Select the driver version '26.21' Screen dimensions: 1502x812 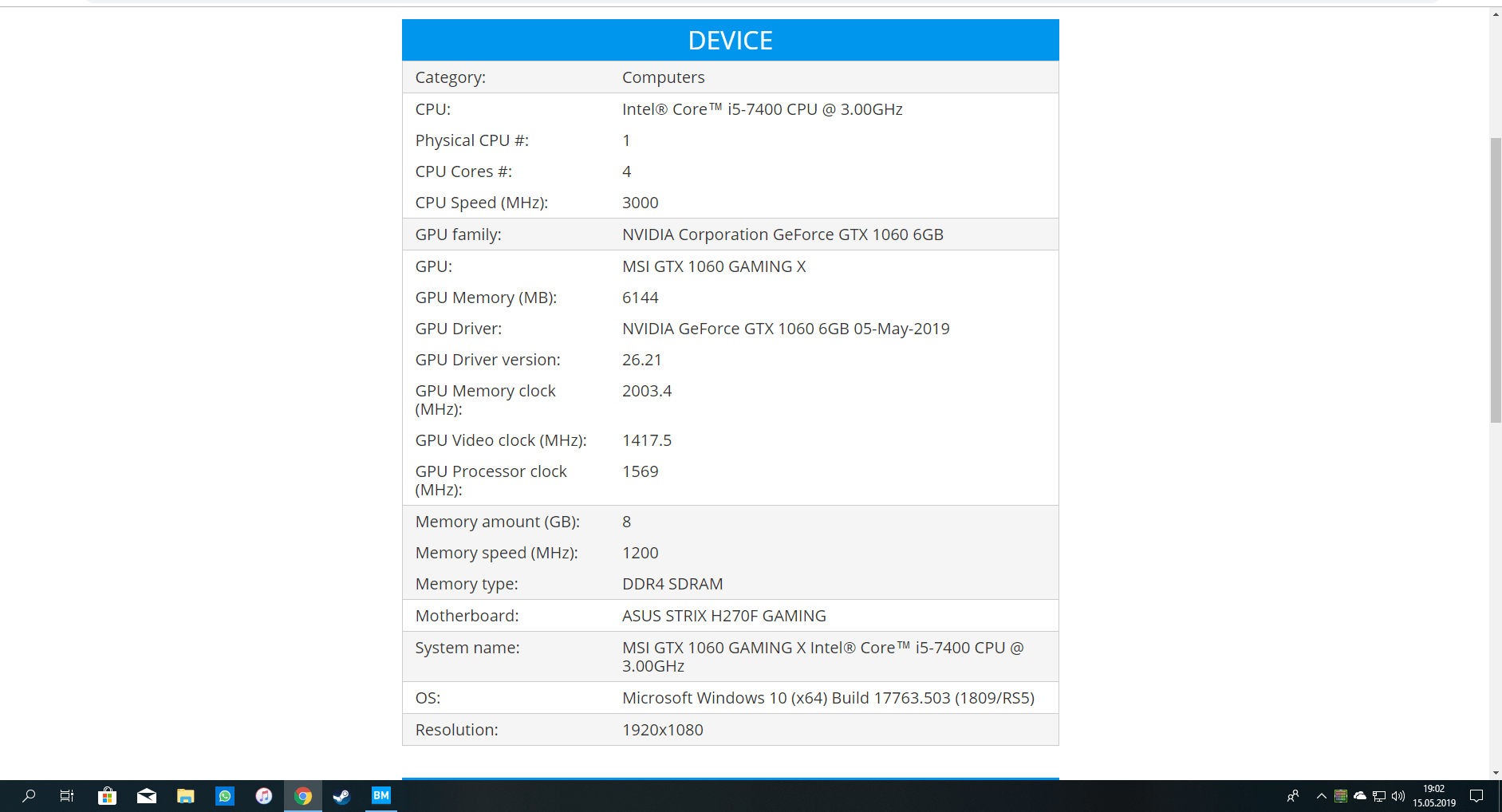642,360
